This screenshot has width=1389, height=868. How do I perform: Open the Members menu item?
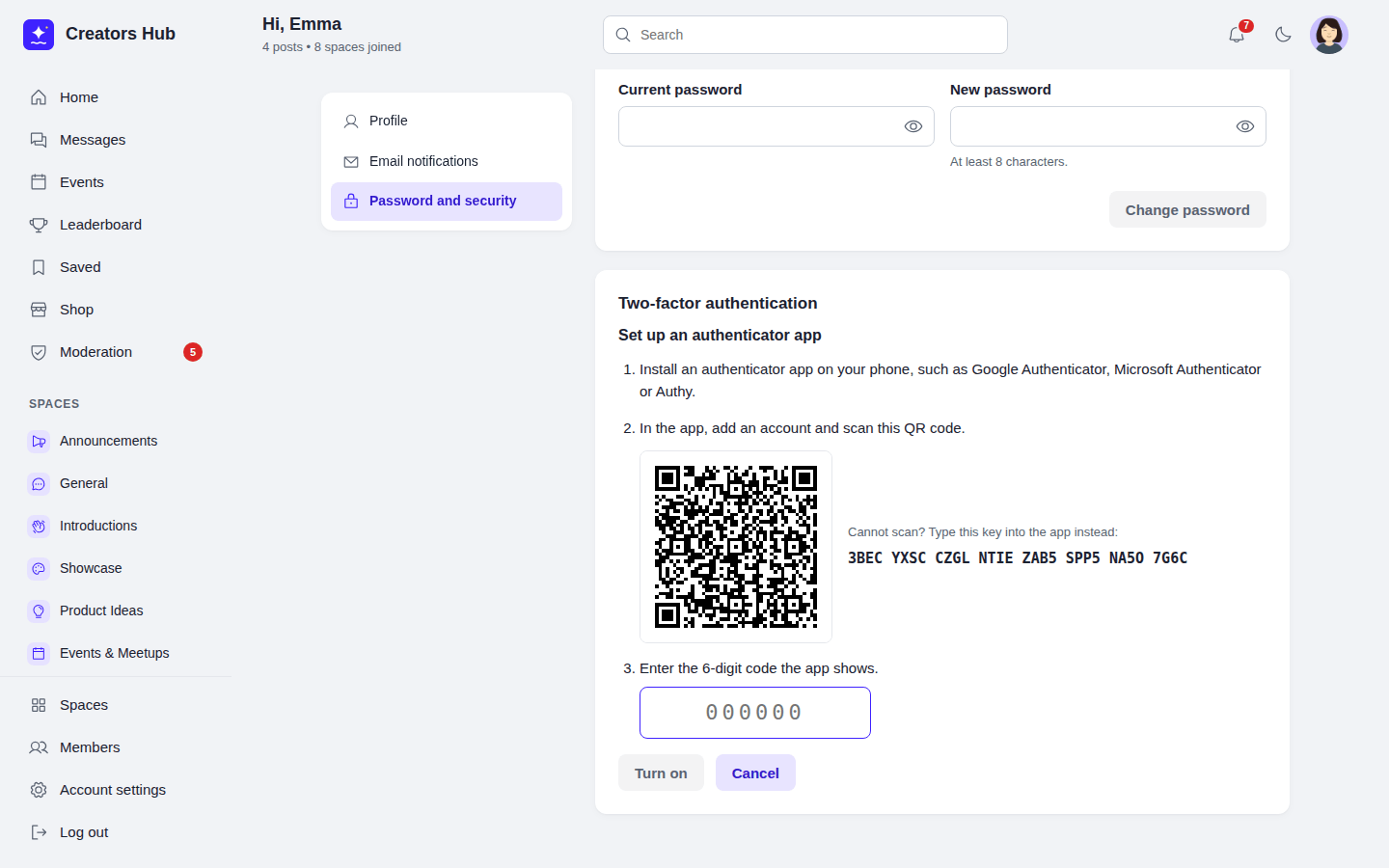116,747
